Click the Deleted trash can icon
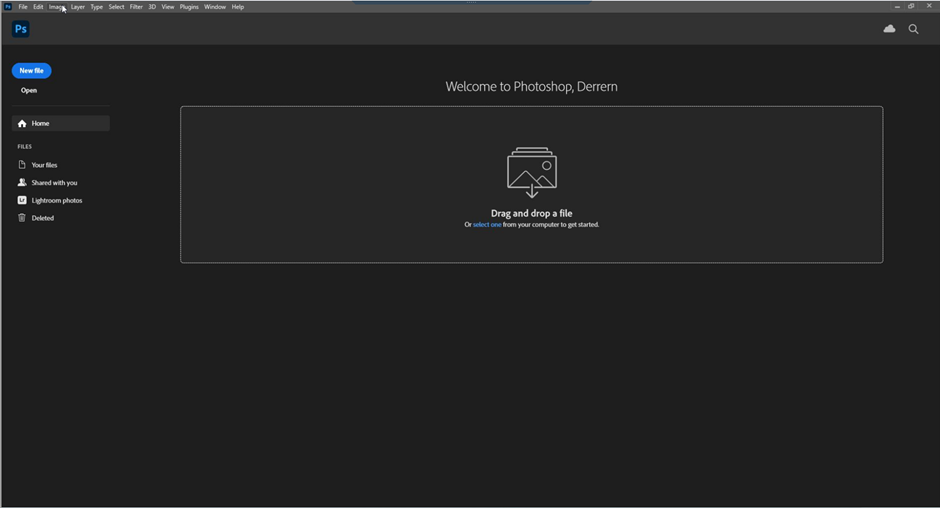The width and height of the screenshot is (940, 508). tap(22, 218)
